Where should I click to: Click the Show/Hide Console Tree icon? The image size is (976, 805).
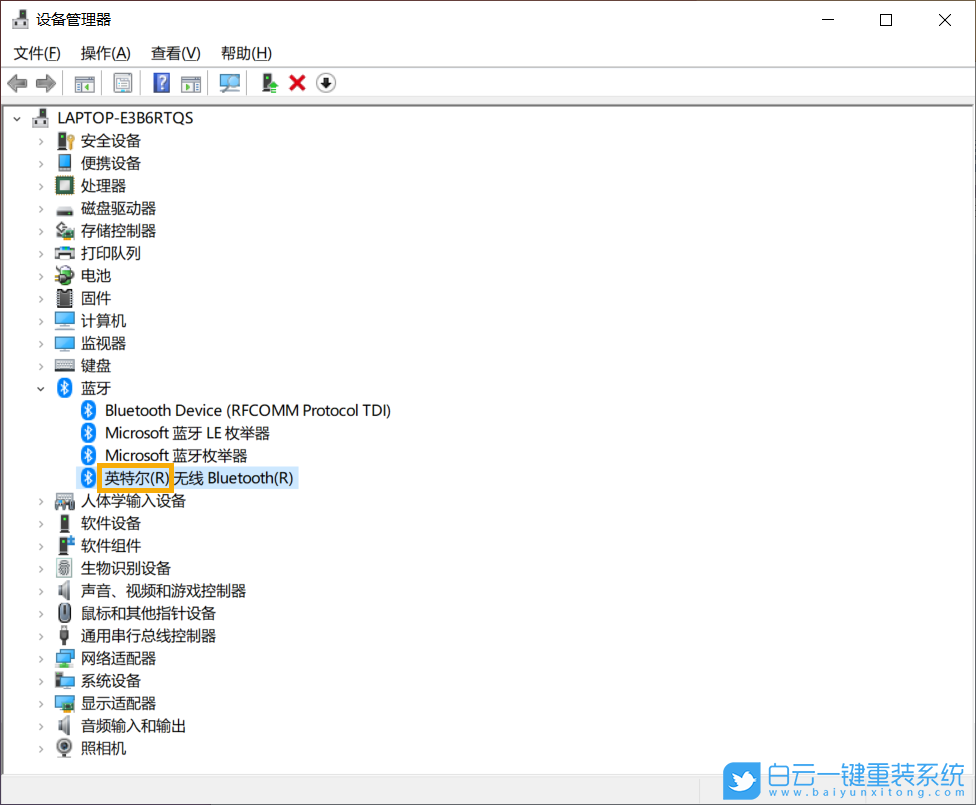point(84,83)
